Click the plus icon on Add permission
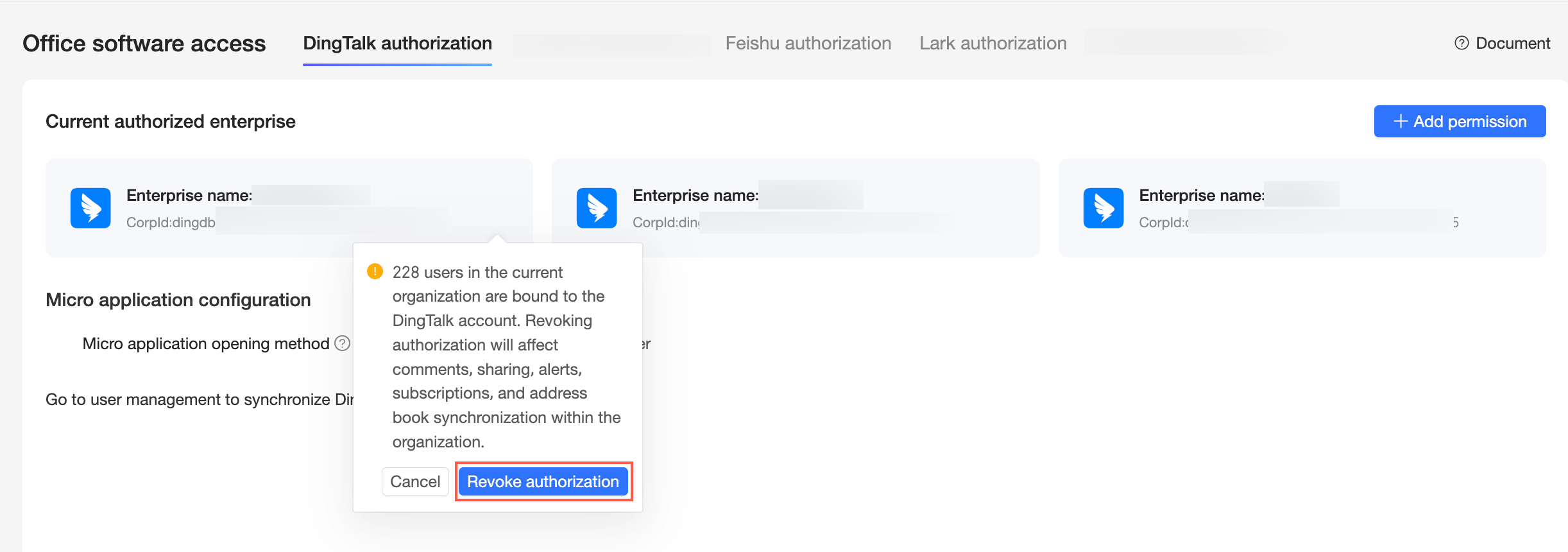The width and height of the screenshot is (1568, 552). click(x=1401, y=121)
